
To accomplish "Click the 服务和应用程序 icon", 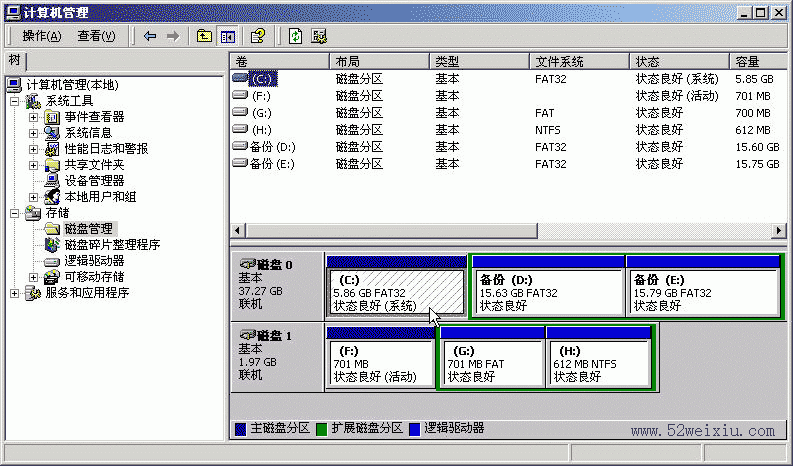I will [x=33, y=292].
